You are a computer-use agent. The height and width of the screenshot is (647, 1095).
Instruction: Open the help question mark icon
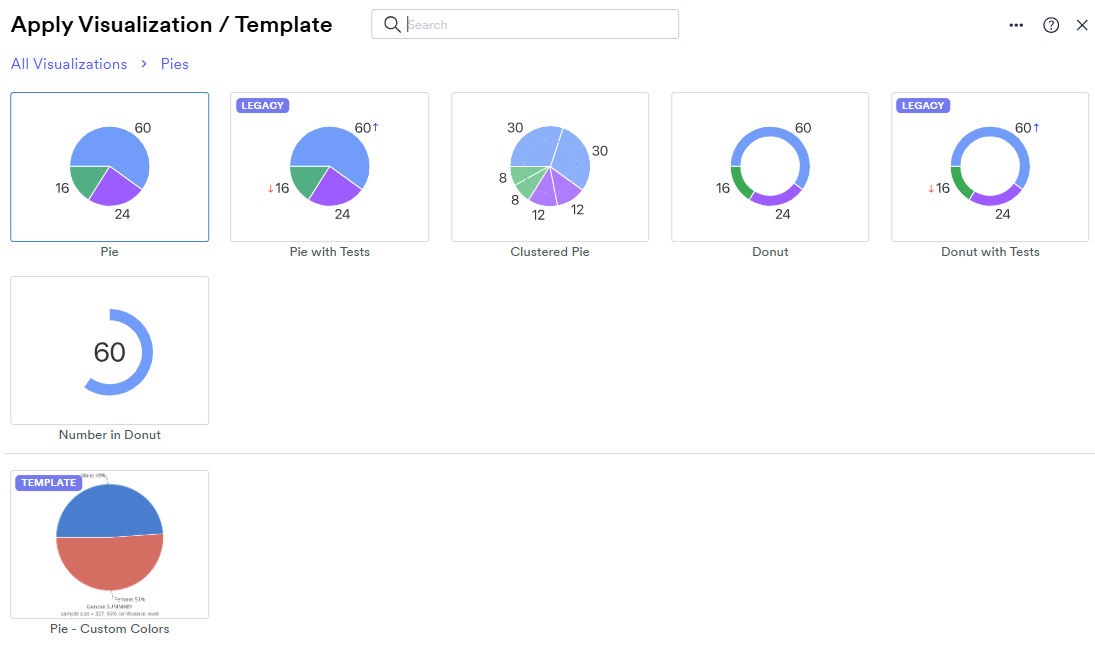point(1051,25)
